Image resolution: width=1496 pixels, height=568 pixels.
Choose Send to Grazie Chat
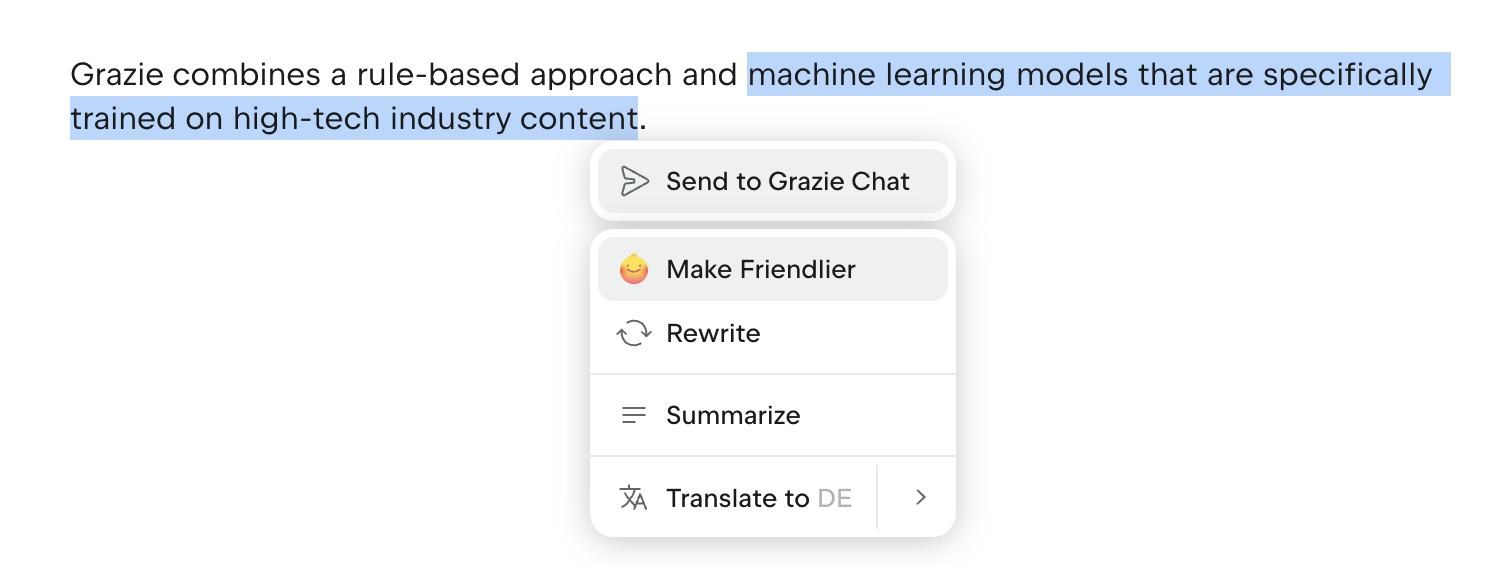click(x=773, y=181)
